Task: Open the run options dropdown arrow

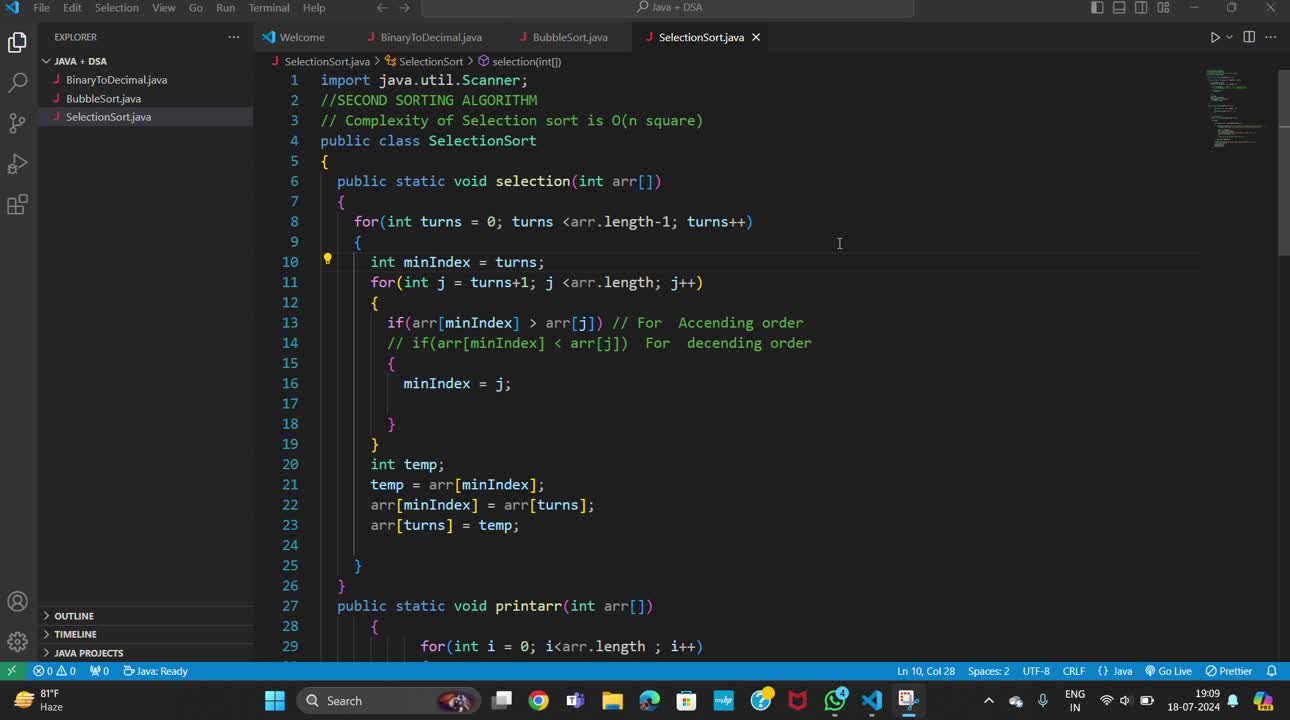Action: tap(1229, 37)
